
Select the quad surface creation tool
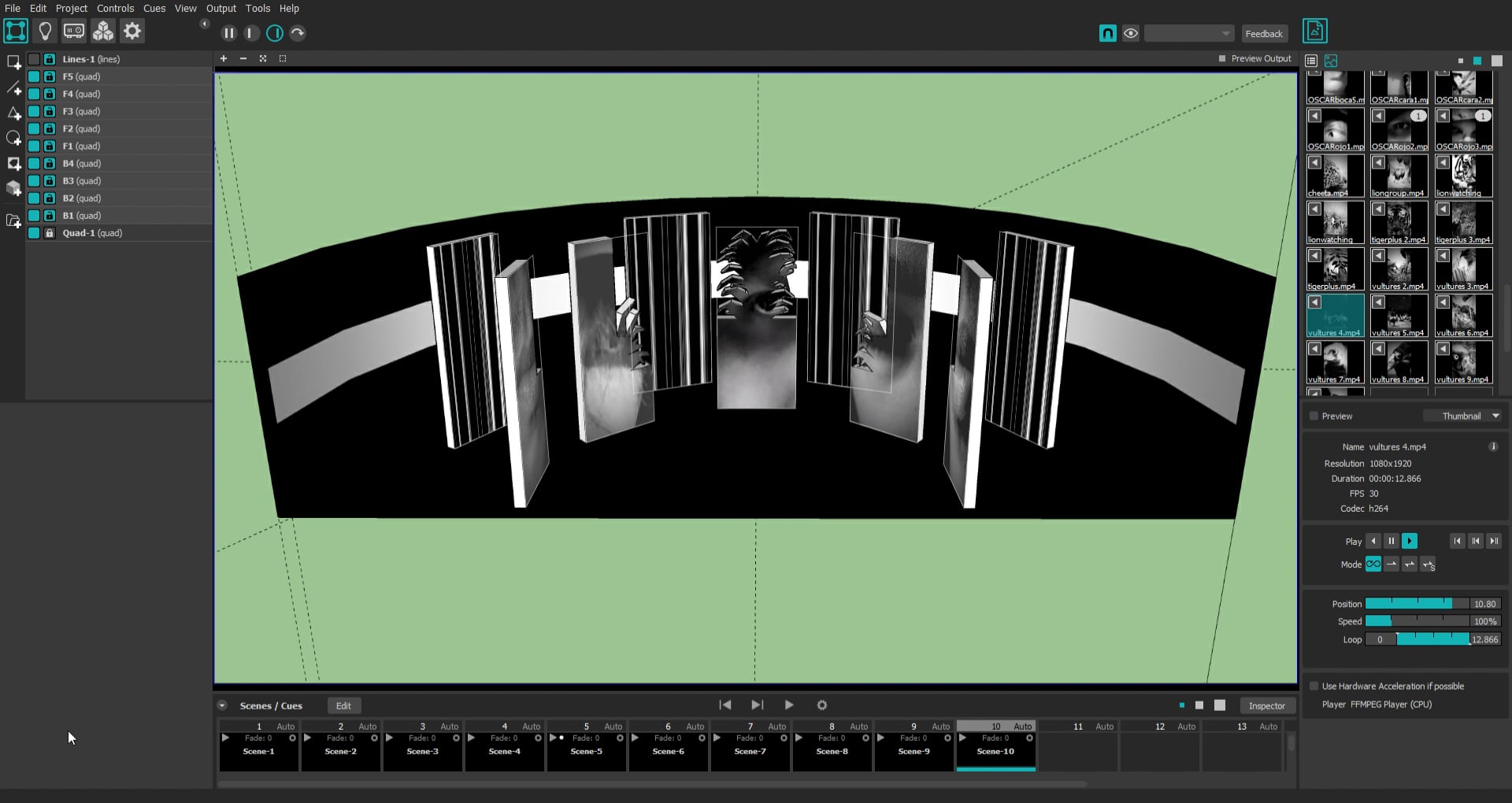13,61
